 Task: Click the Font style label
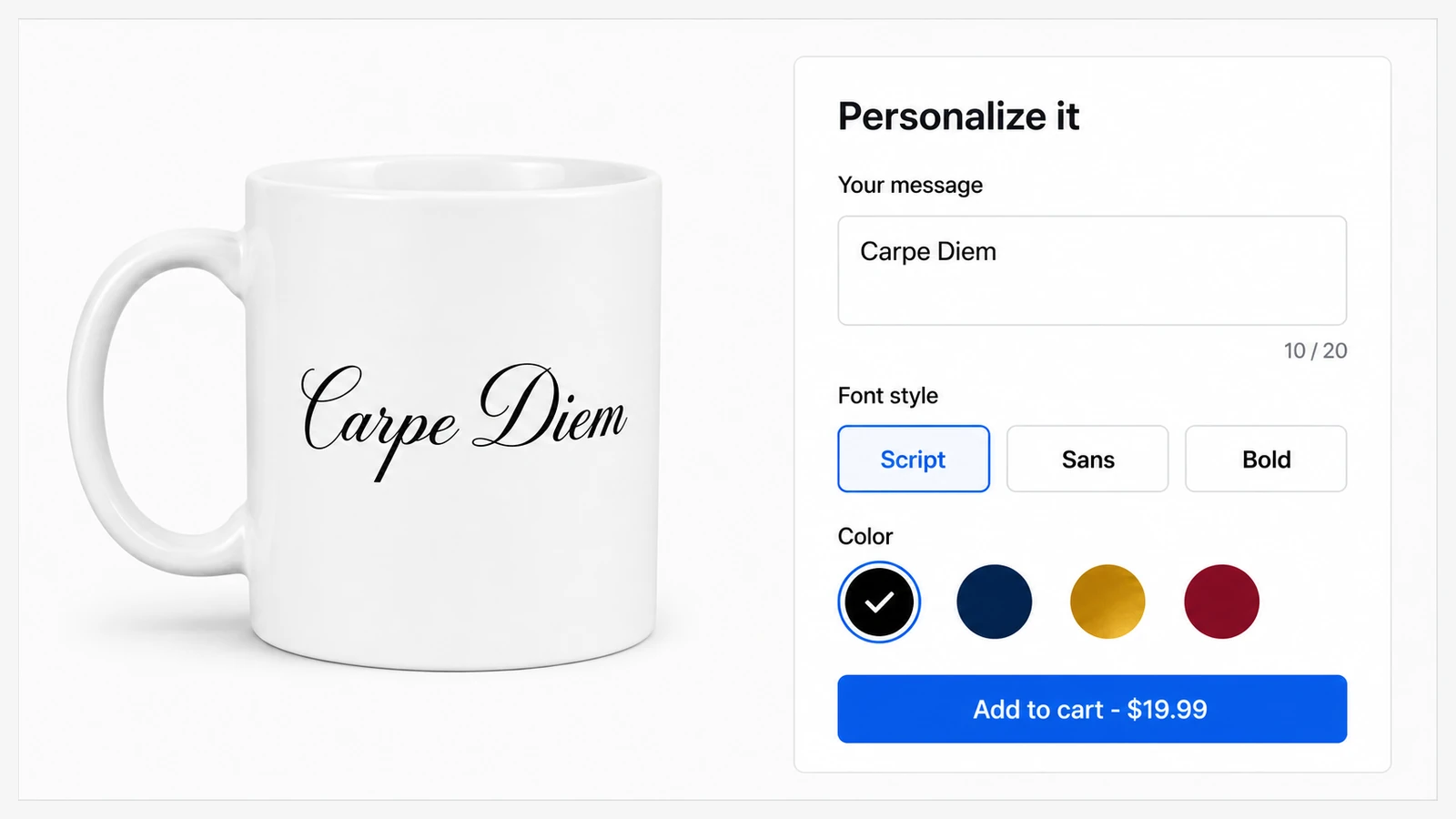pyautogui.click(x=888, y=396)
